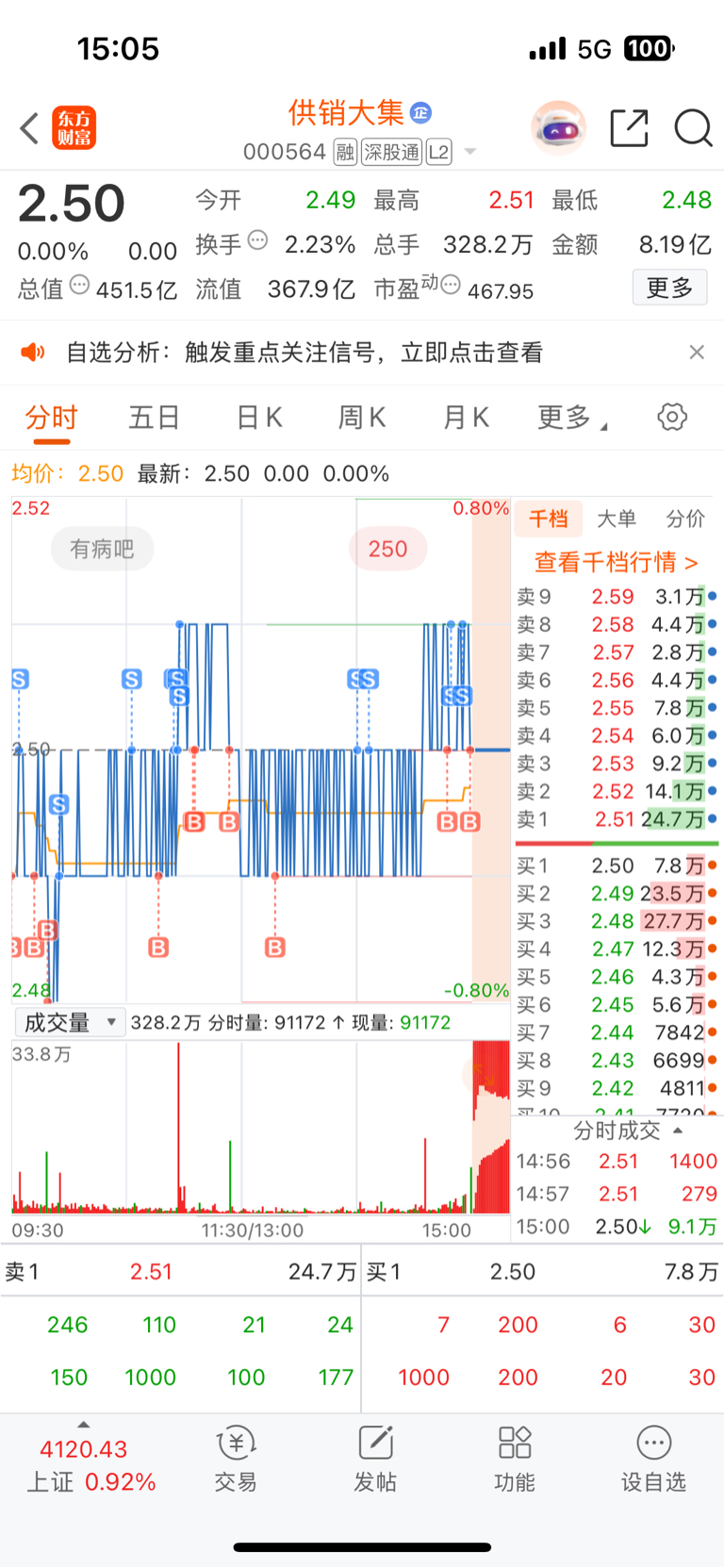
Task: Open the 交易 trade icon
Action: coord(236,1458)
